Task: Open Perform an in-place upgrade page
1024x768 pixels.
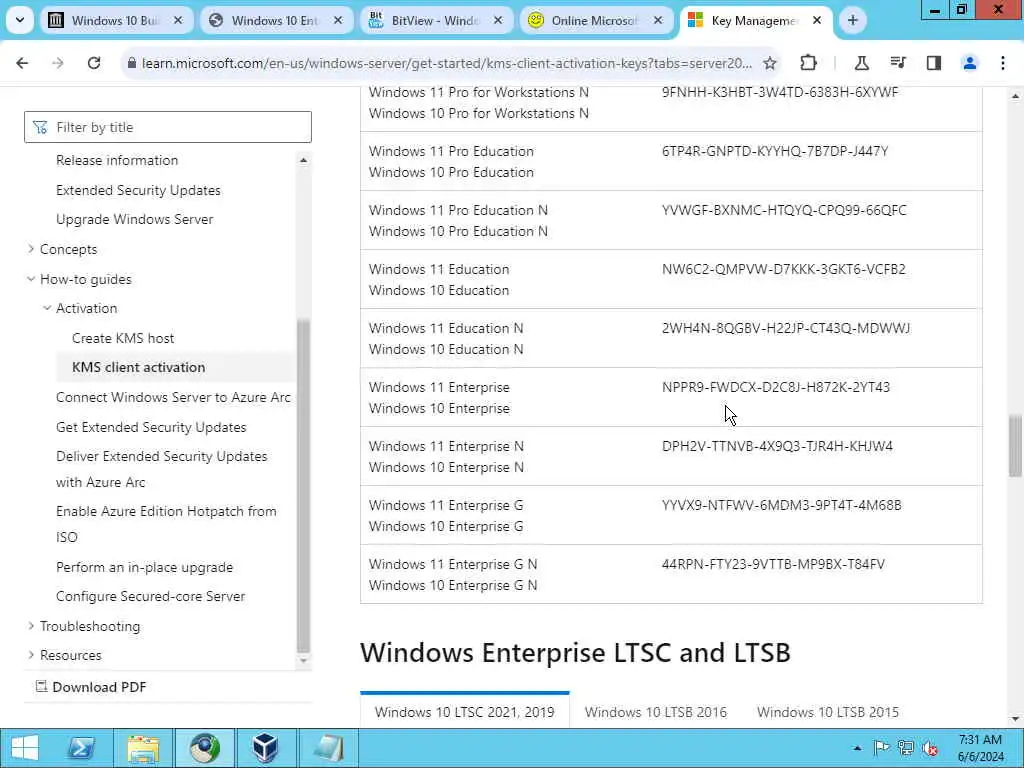Action: point(144,567)
